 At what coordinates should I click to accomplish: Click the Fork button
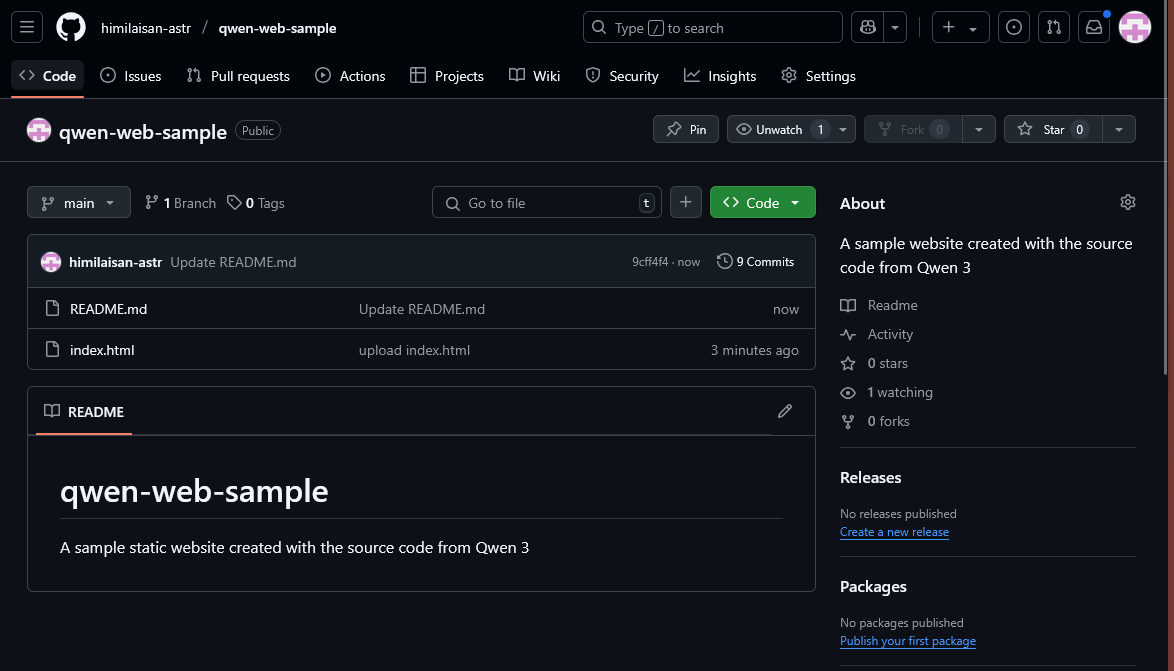(913, 130)
